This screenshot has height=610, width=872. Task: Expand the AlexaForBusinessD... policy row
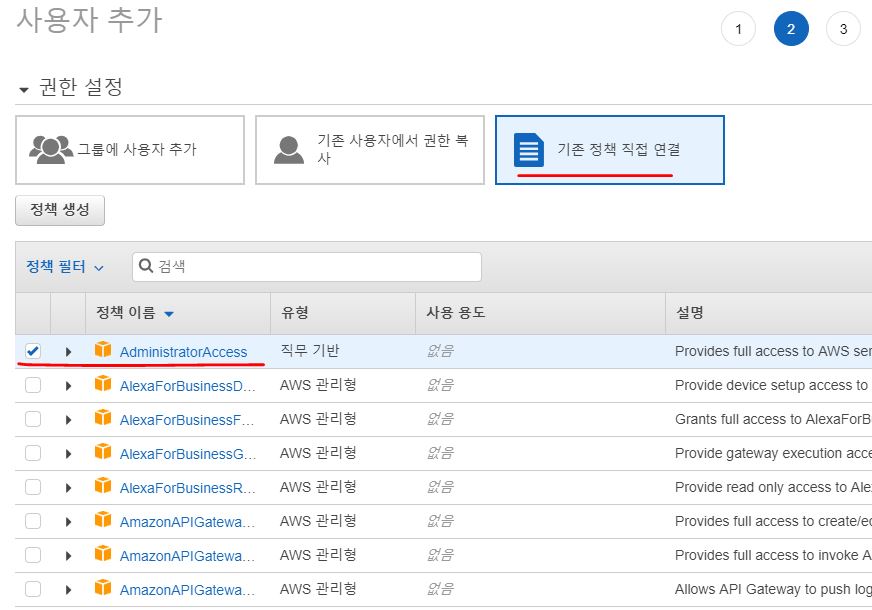[x=68, y=385]
